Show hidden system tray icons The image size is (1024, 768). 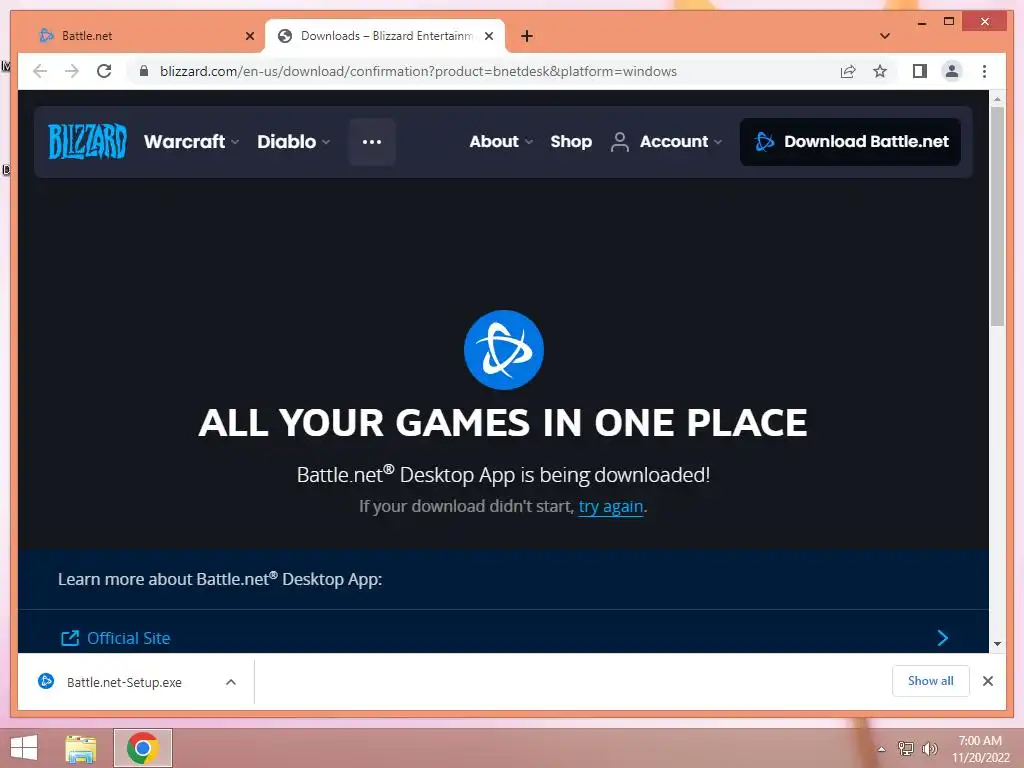[x=882, y=749]
